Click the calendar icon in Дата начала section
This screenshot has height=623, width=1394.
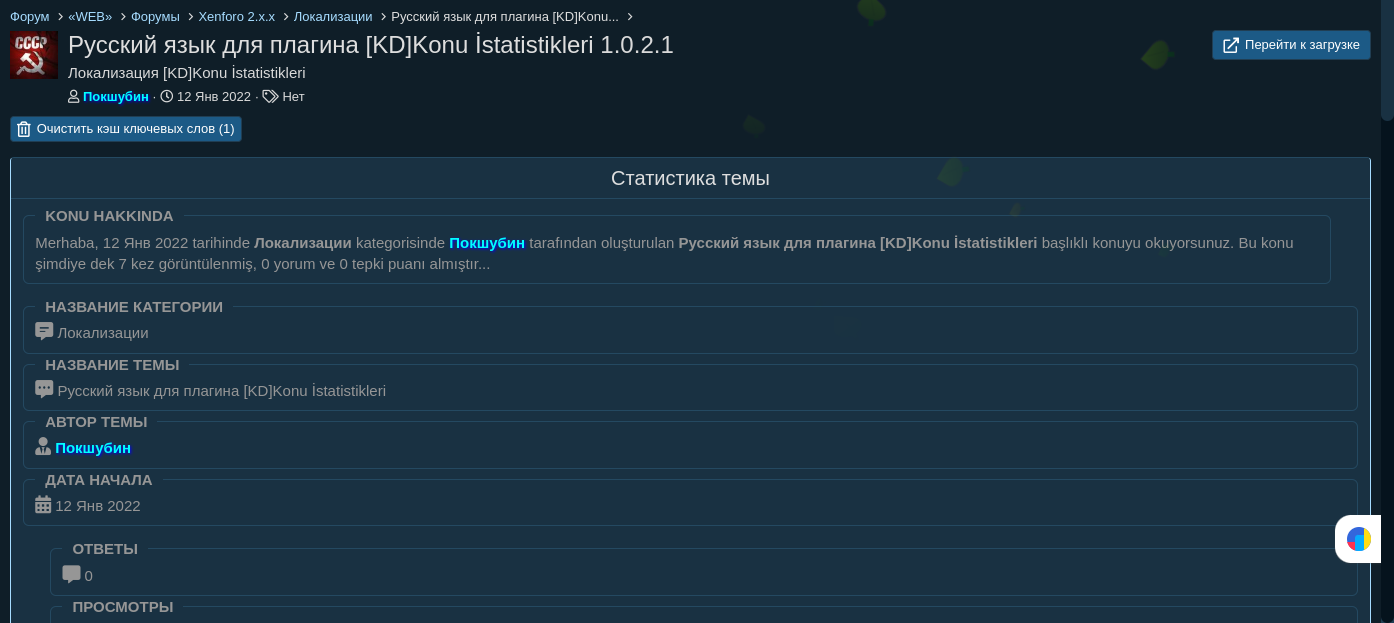[x=43, y=505]
